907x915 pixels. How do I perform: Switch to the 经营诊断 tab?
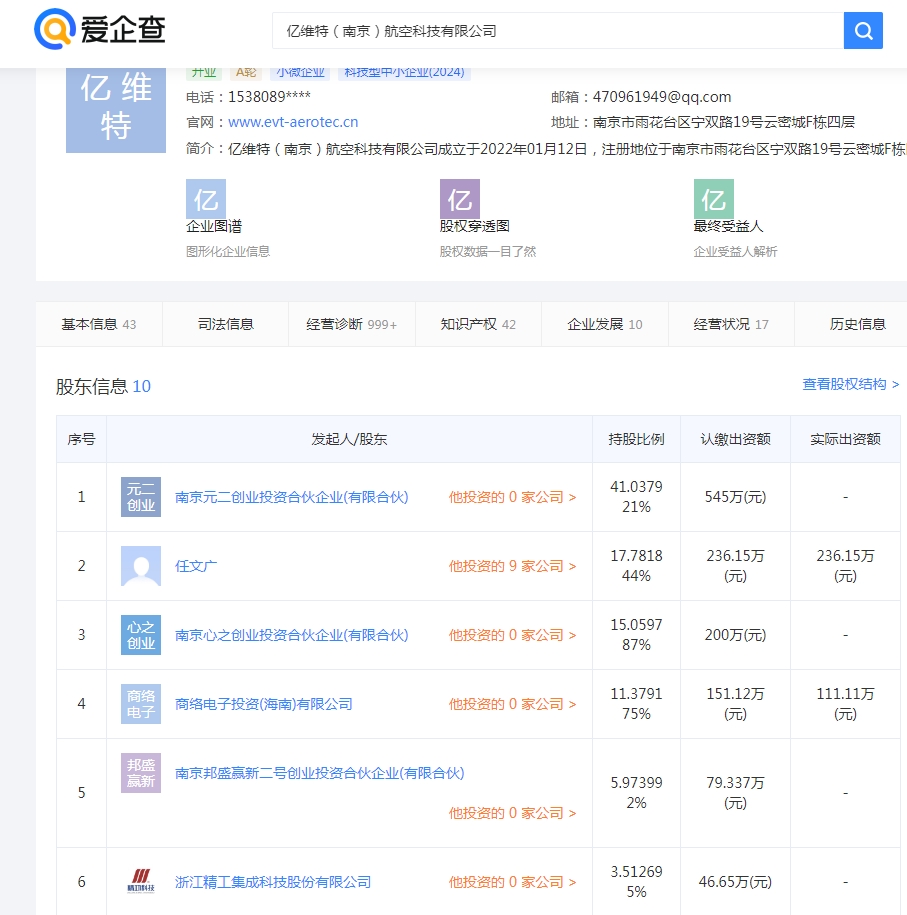pyautogui.click(x=351, y=324)
